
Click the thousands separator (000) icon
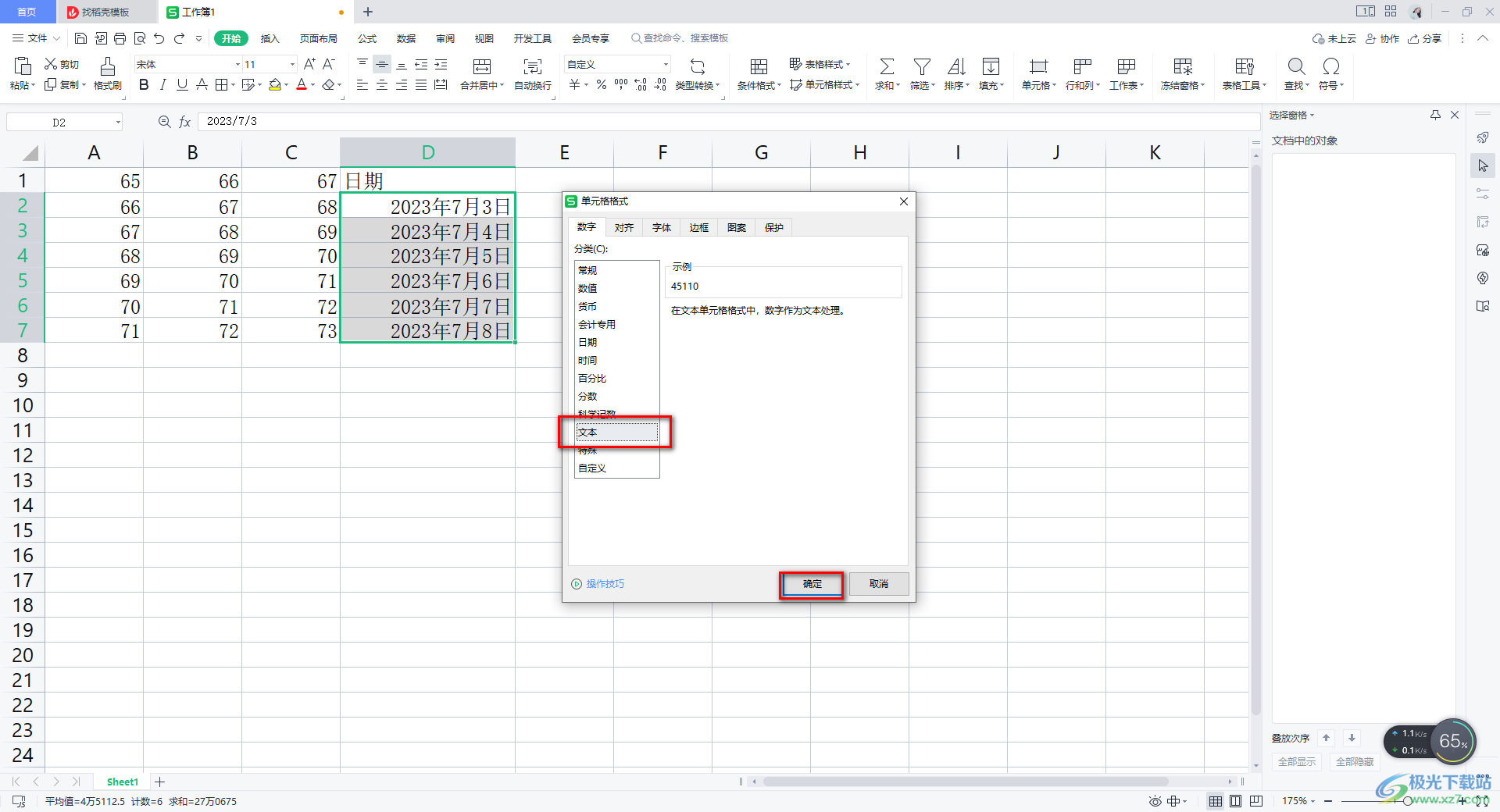[621, 84]
